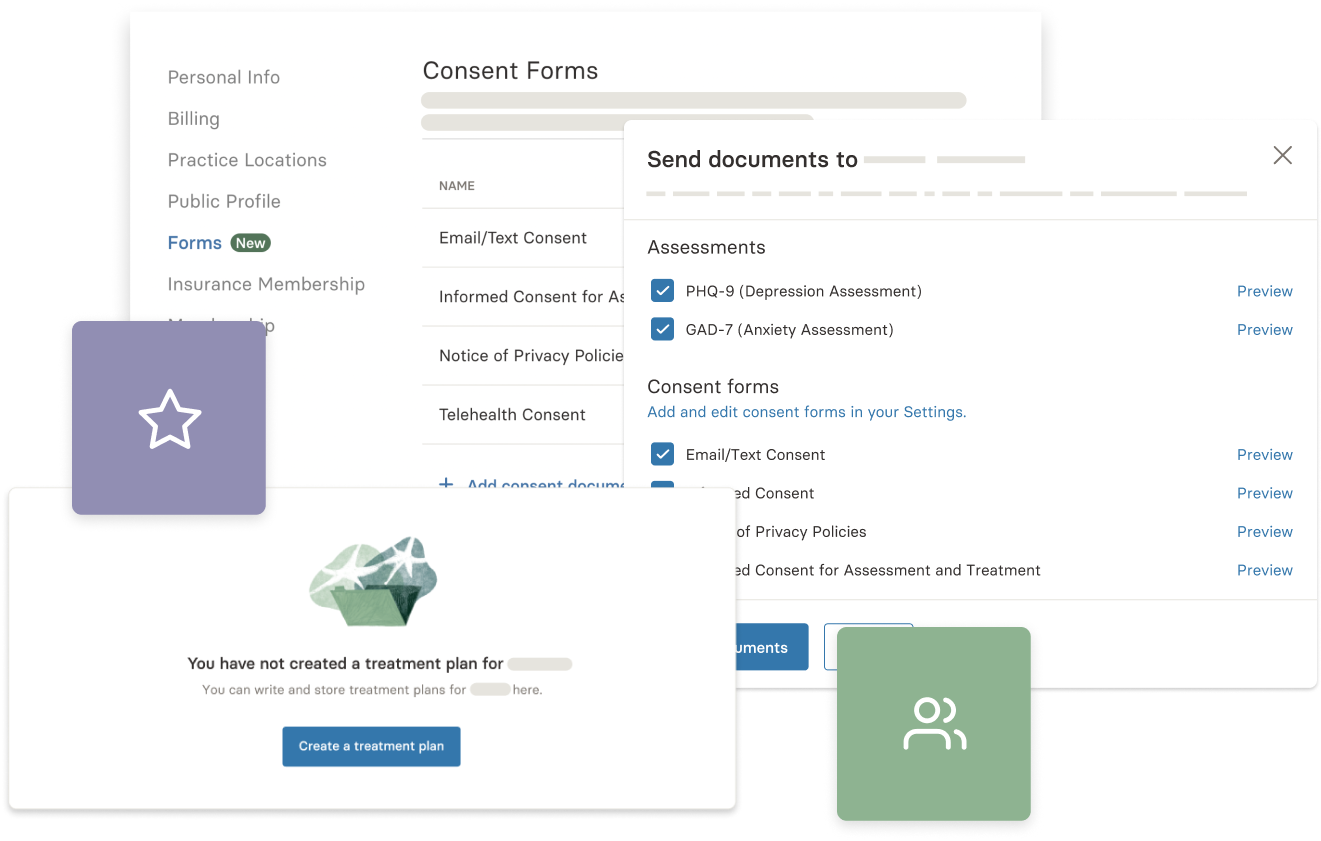
Task: Open the Public Profile section
Action: point(224,201)
